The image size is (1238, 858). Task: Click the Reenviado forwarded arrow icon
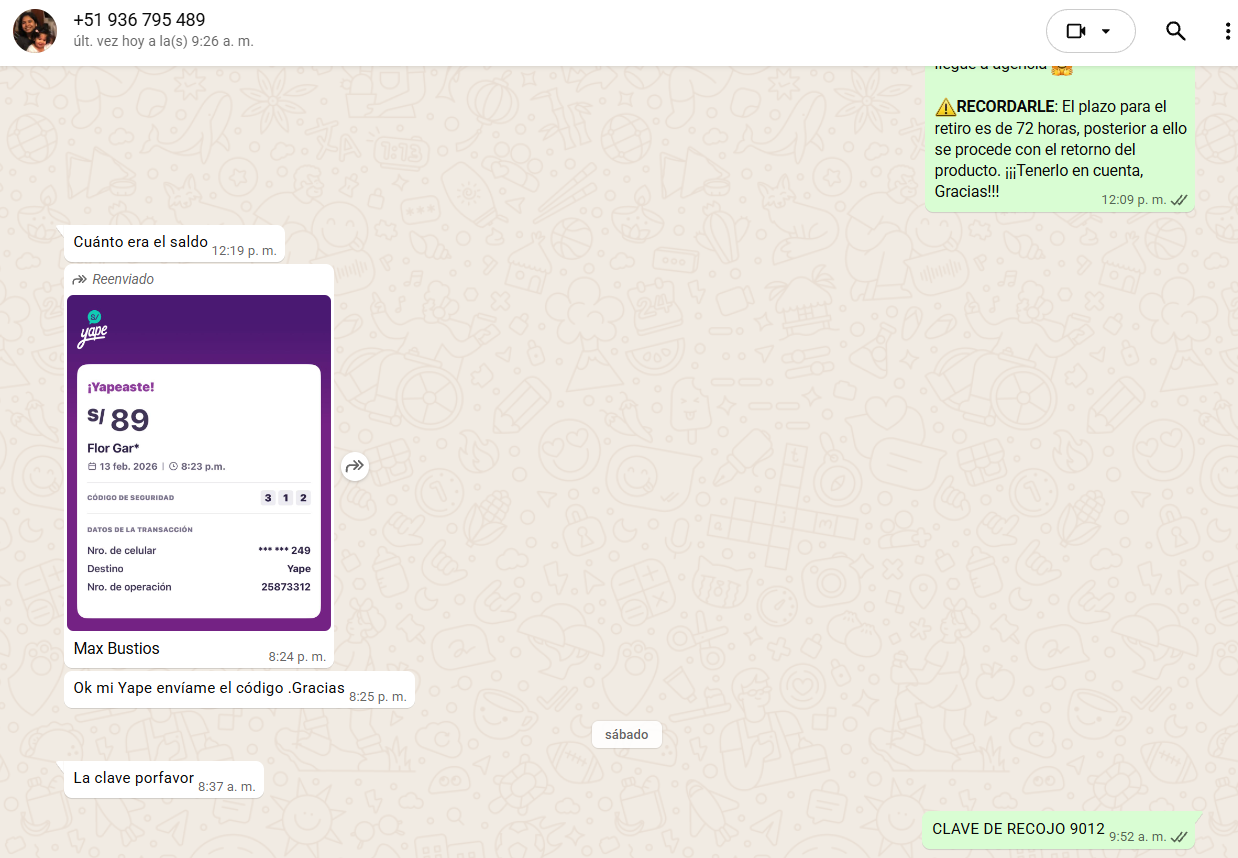[x=80, y=279]
